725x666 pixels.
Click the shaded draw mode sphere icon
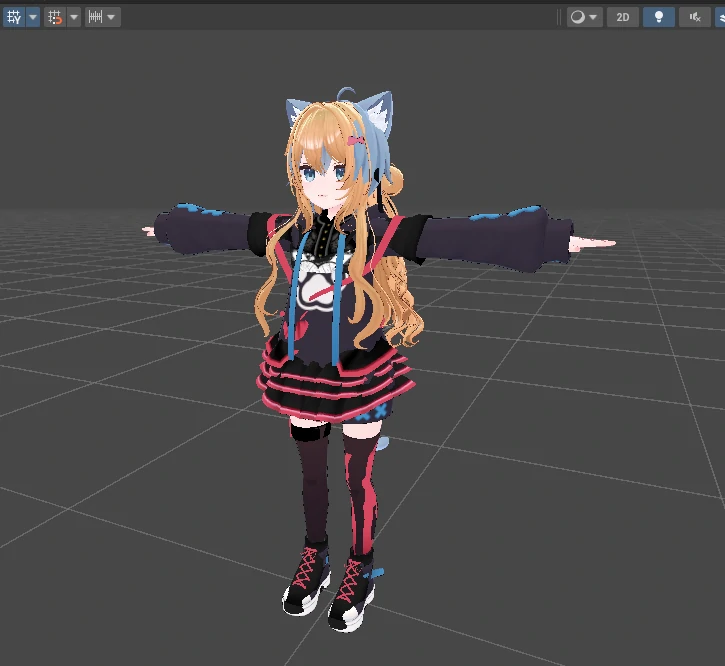[578, 17]
